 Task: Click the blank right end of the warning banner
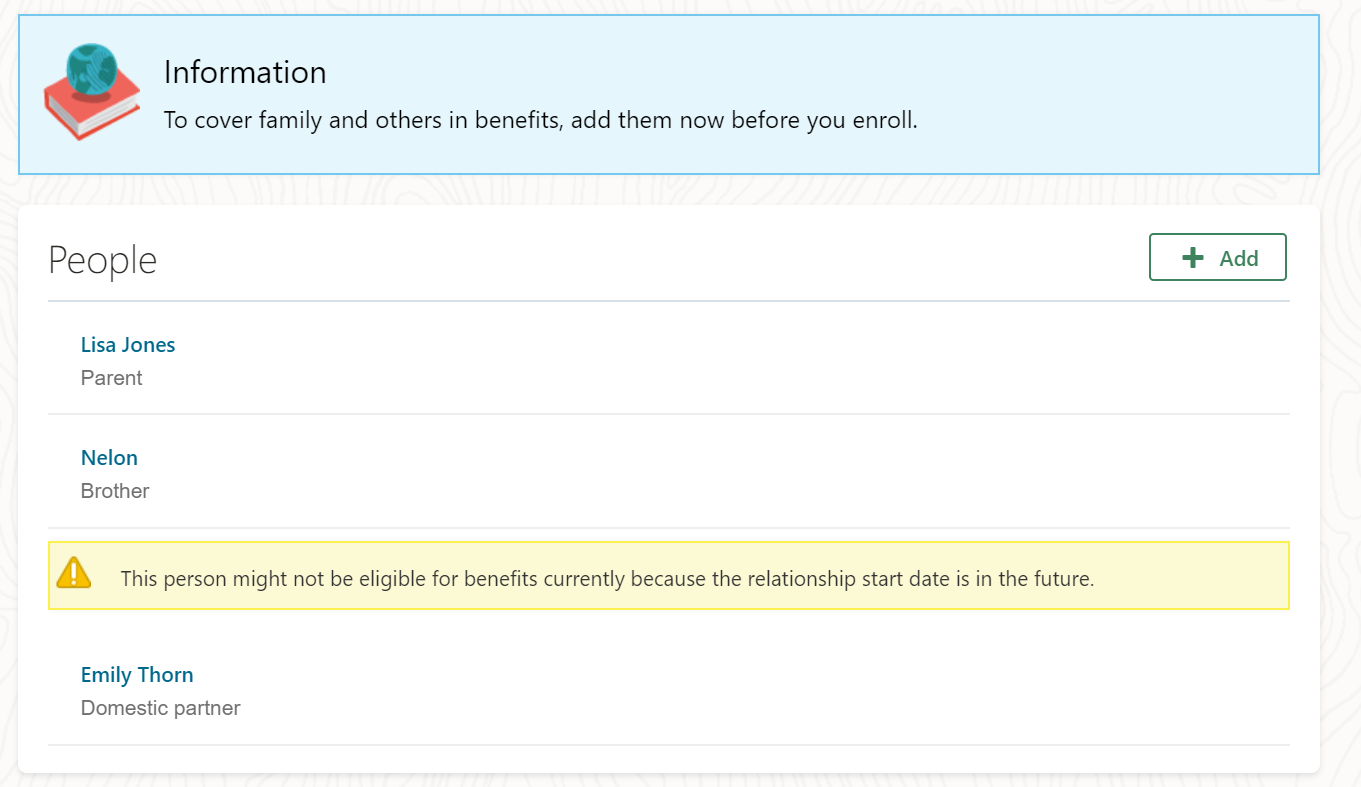click(1200, 577)
